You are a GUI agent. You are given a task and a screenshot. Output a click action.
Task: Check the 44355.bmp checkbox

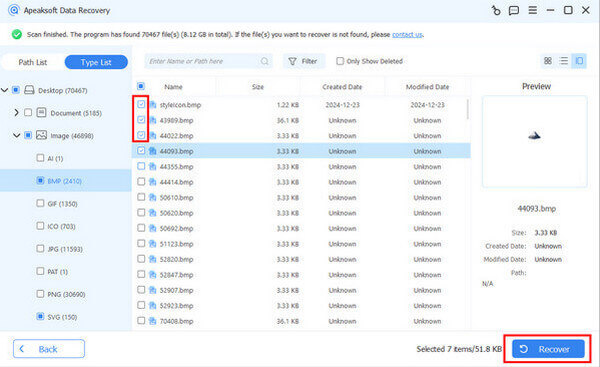tap(141, 166)
